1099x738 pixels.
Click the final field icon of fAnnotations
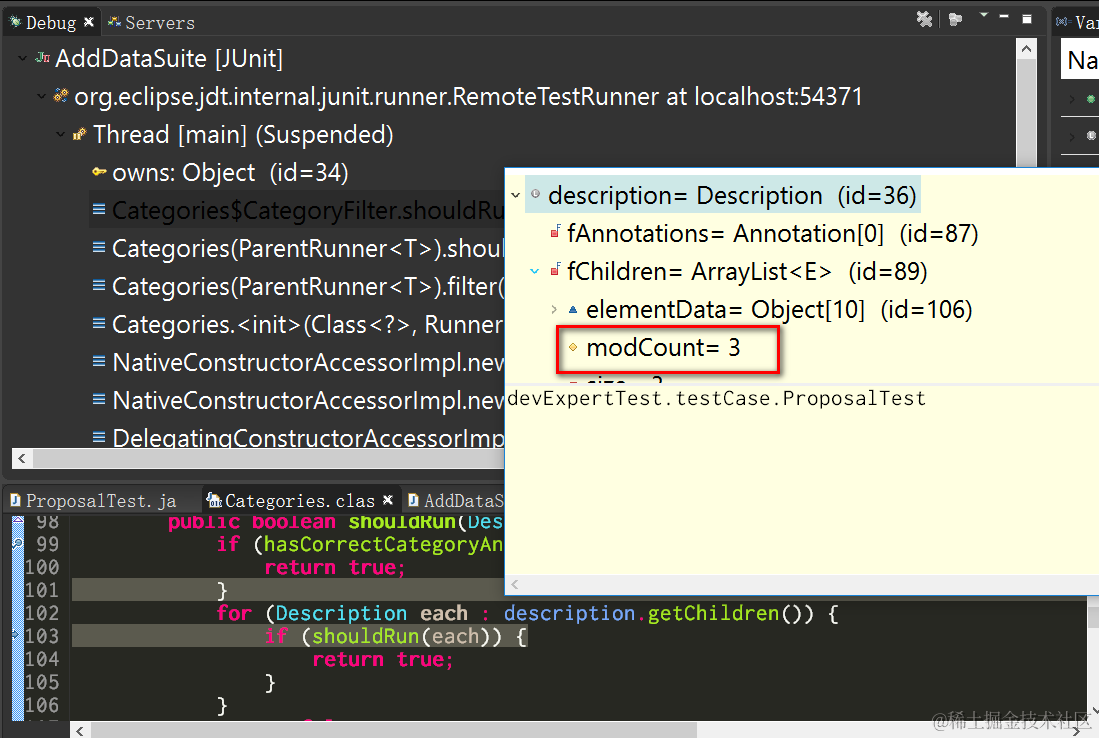tap(555, 232)
